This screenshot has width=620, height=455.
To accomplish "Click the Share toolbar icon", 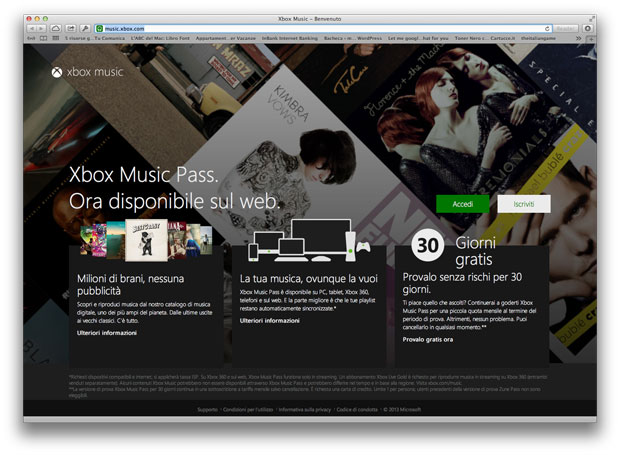I will [x=71, y=28].
